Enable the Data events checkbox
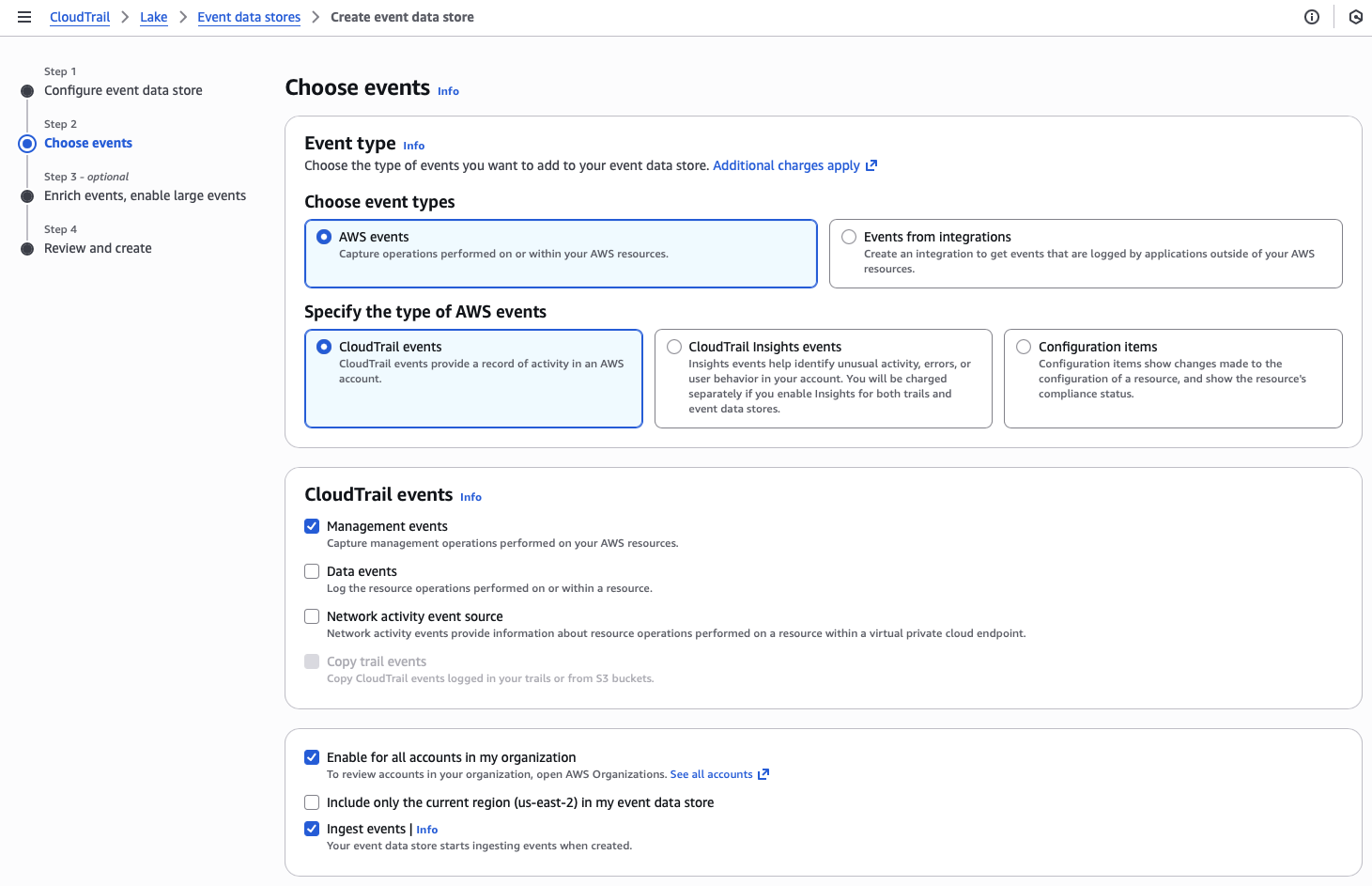1372x886 pixels. 312,571
